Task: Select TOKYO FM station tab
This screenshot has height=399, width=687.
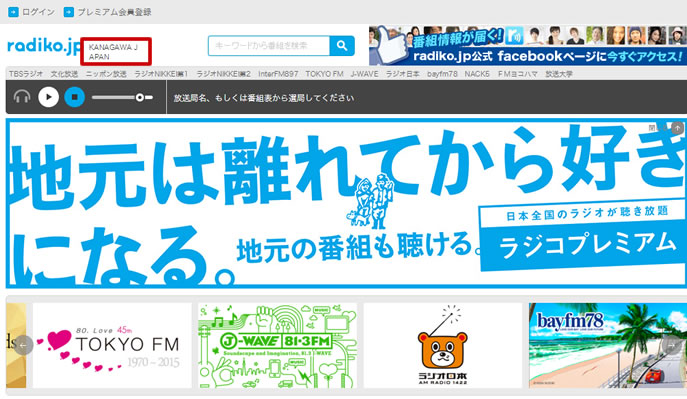Action: [x=324, y=74]
